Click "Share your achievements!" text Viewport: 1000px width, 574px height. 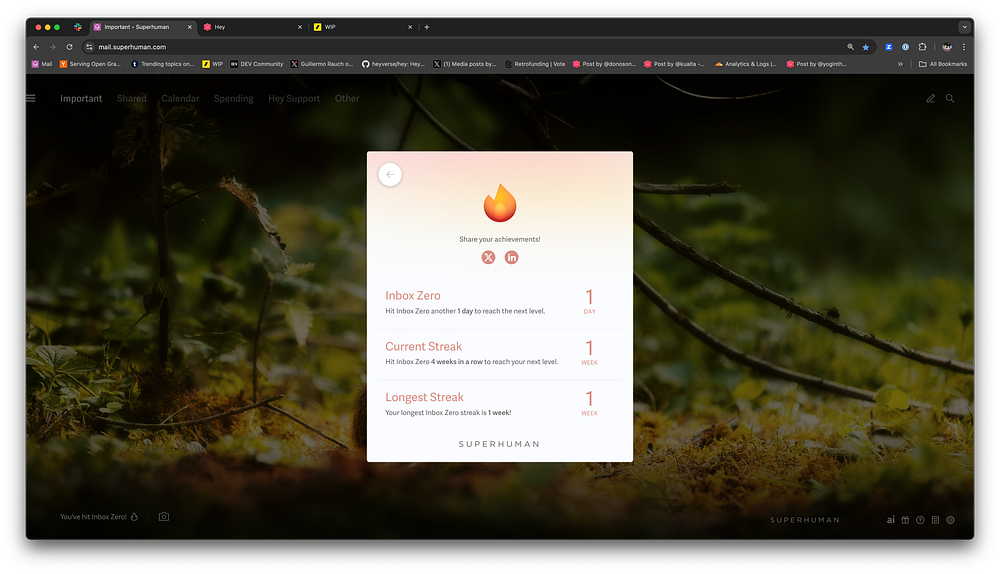click(x=499, y=239)
